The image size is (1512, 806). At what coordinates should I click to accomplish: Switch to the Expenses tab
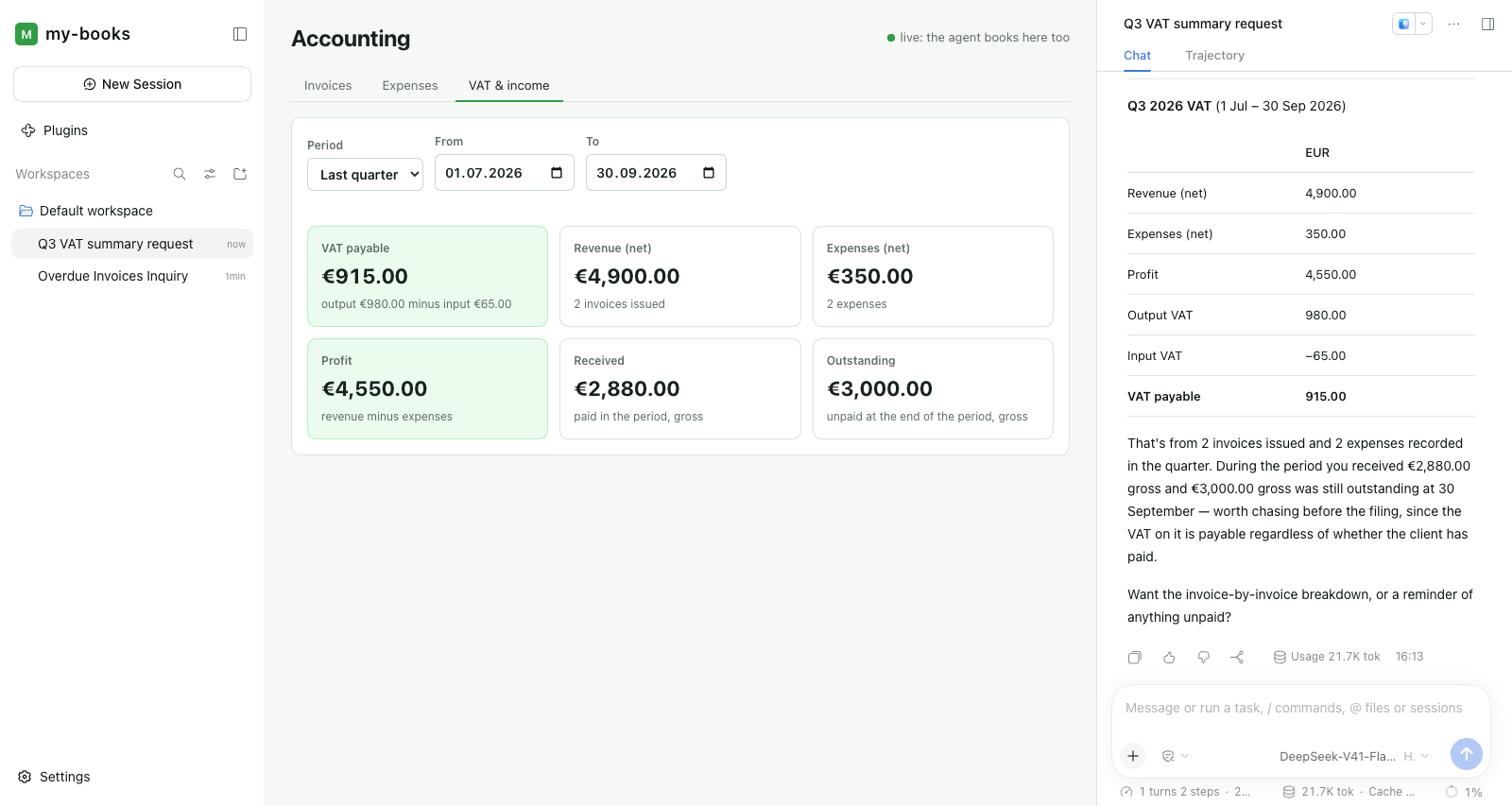[410, 85]
